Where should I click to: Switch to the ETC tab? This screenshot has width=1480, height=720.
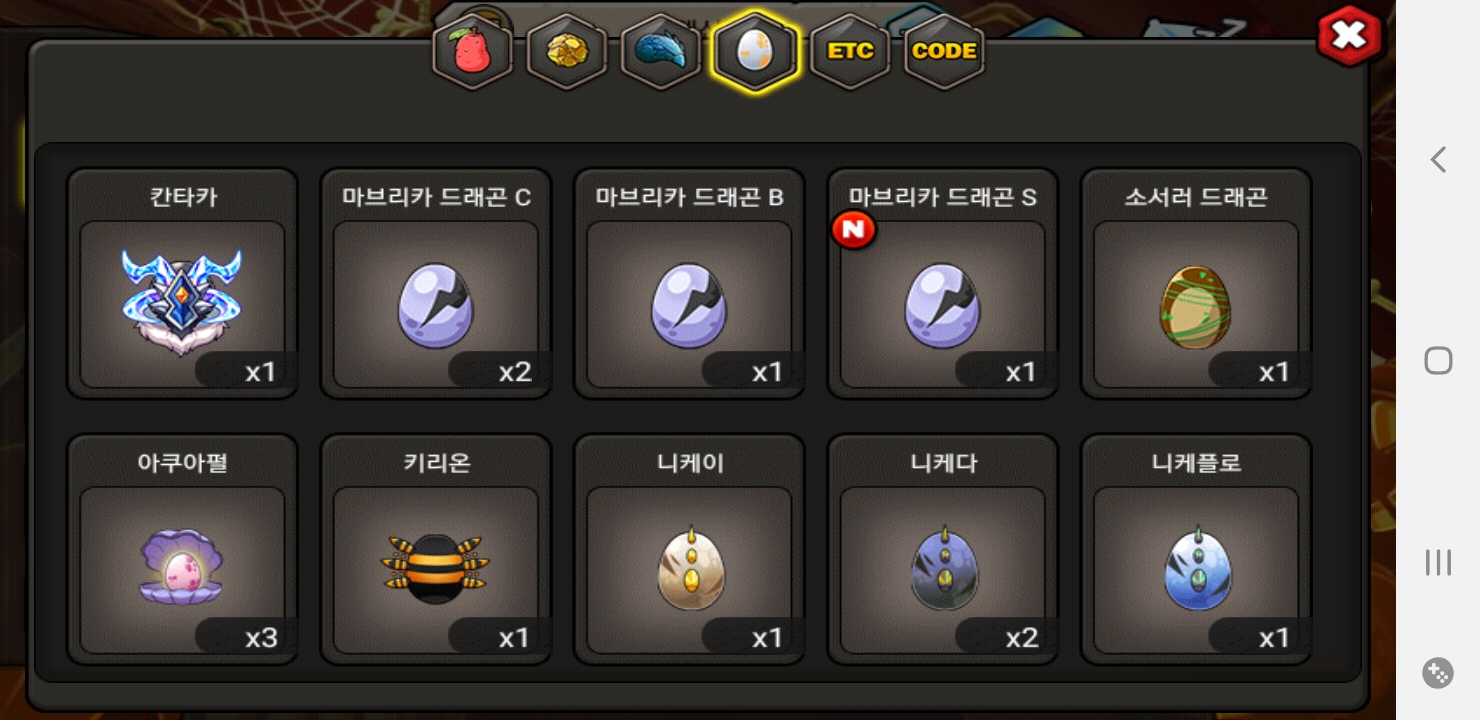[x=850, y=52]
